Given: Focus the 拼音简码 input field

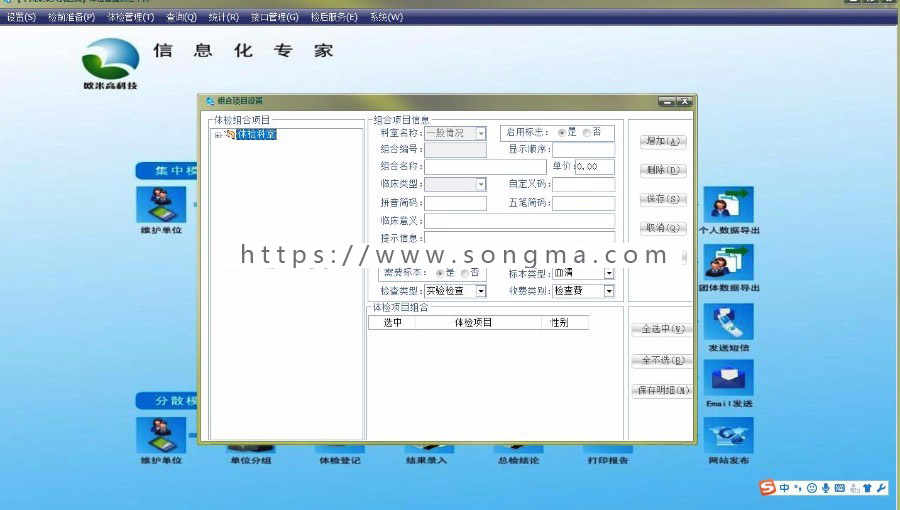Looking at the screenshot, I should click(x=455, y=203).
